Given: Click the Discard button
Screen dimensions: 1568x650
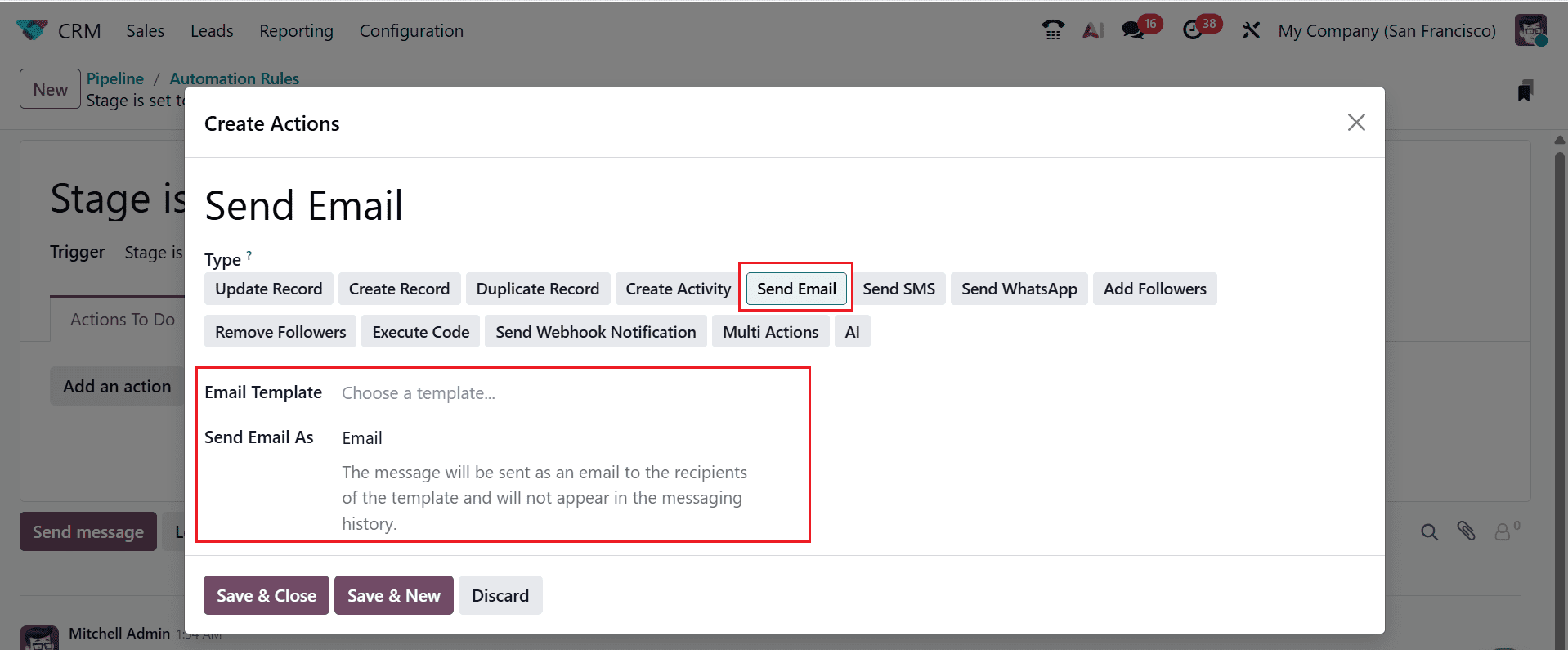Looking at the screenshot, I should [x=500, y=595].
